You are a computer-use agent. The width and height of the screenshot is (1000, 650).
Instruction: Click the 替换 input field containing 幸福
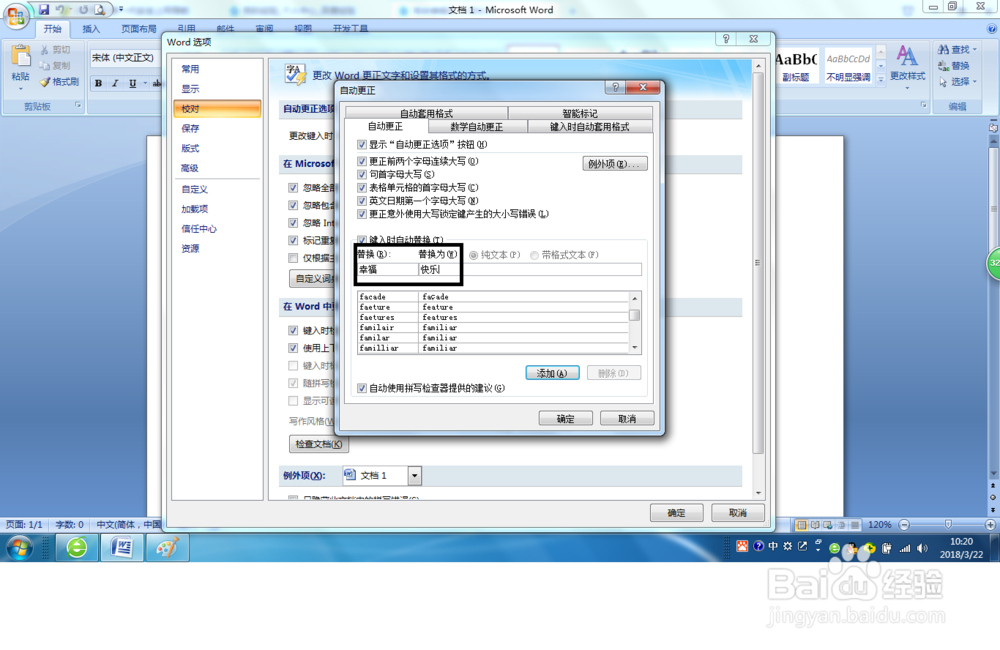click(387, 270)
